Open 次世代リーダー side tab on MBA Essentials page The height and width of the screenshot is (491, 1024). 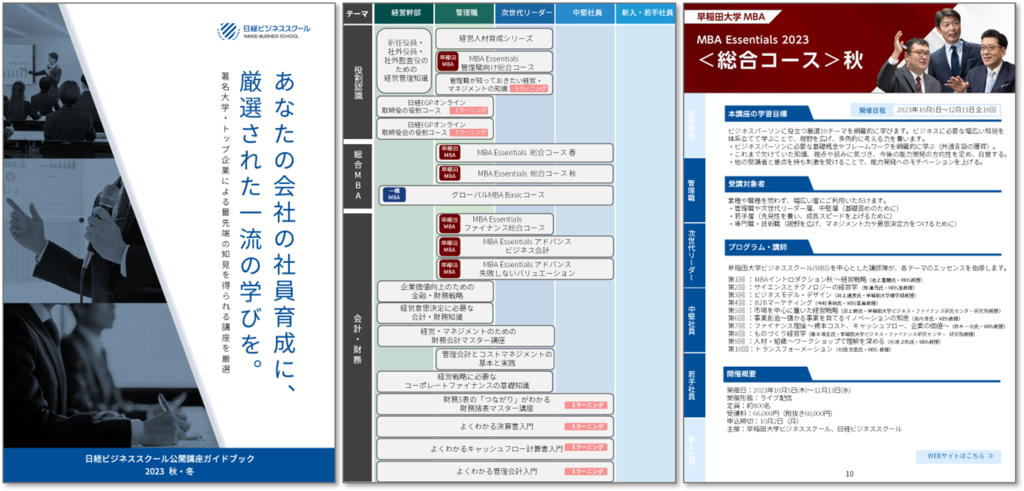coord(694,254)
